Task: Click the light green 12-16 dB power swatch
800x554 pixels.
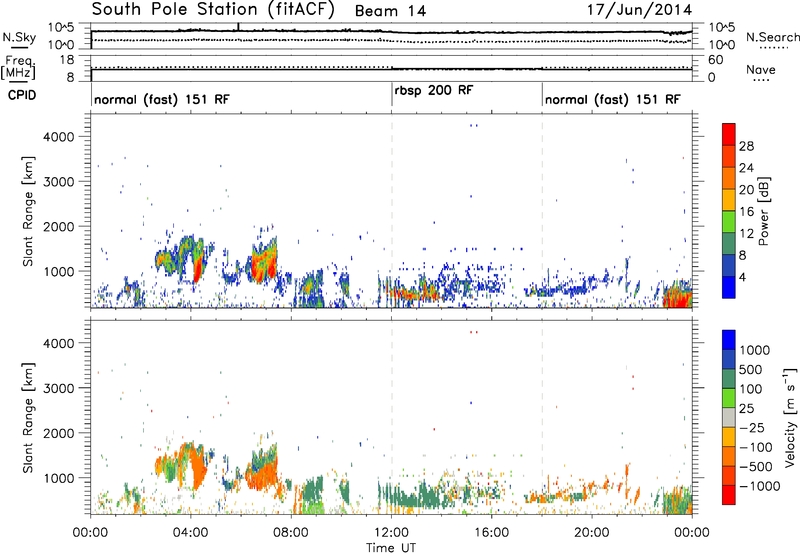Action: point(729,222)
